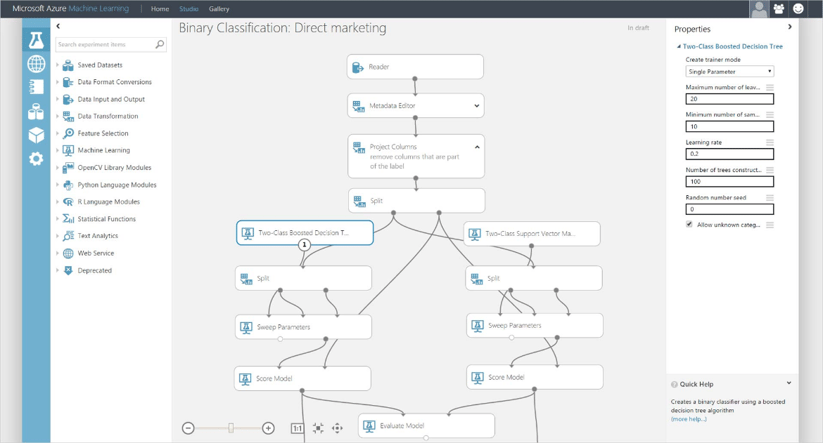Image resolution: width=823 pixels, height=443 pixels.
Task: Go to the Gallery tab in header
Action: (x=219, y=9)
